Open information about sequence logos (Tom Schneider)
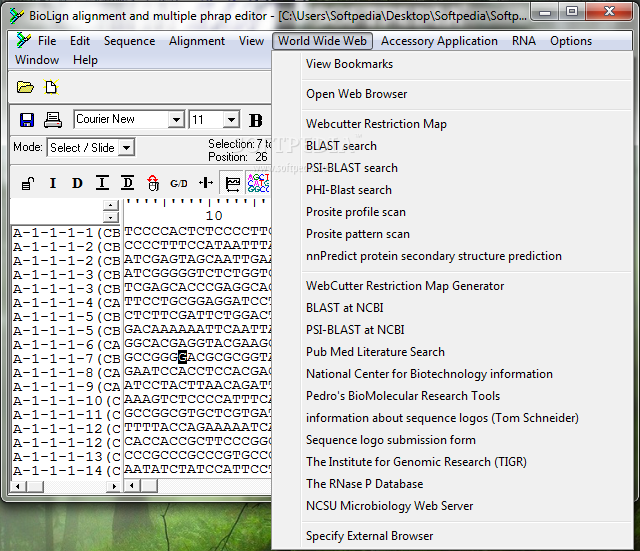 point(453,418)
